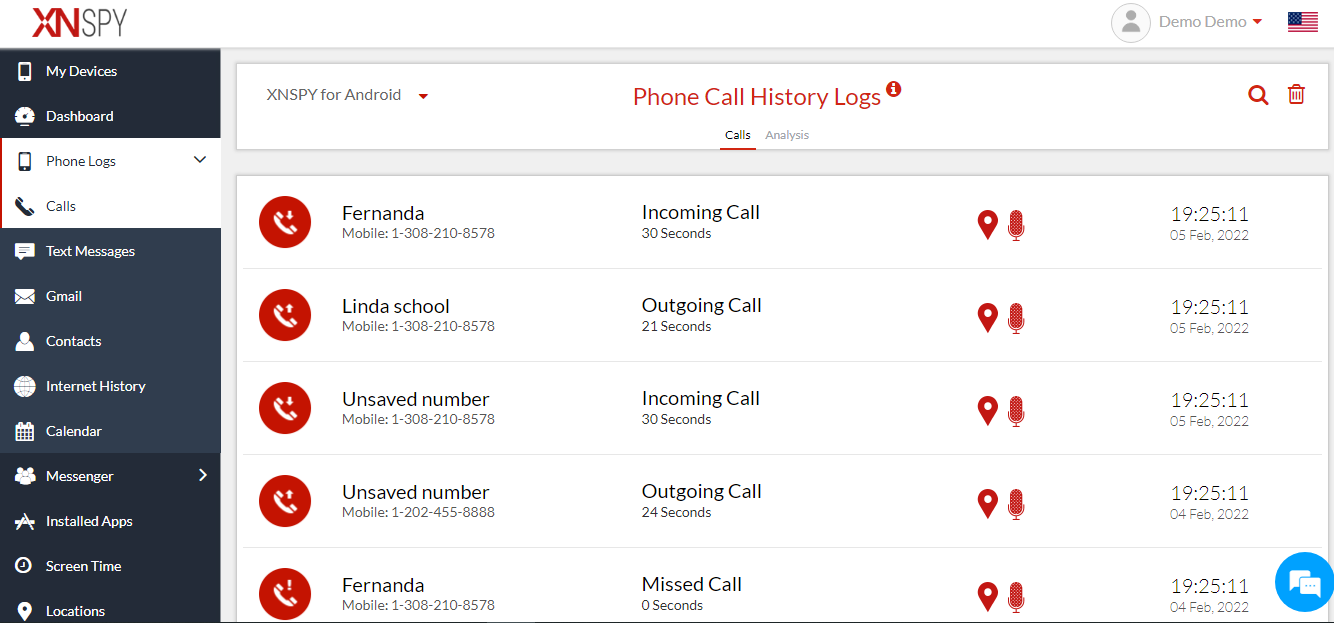The width and height of the screenshot is (1334, 623).
Task: Click the info icon beside Phone Call History Logs
Action: (894, 89)
